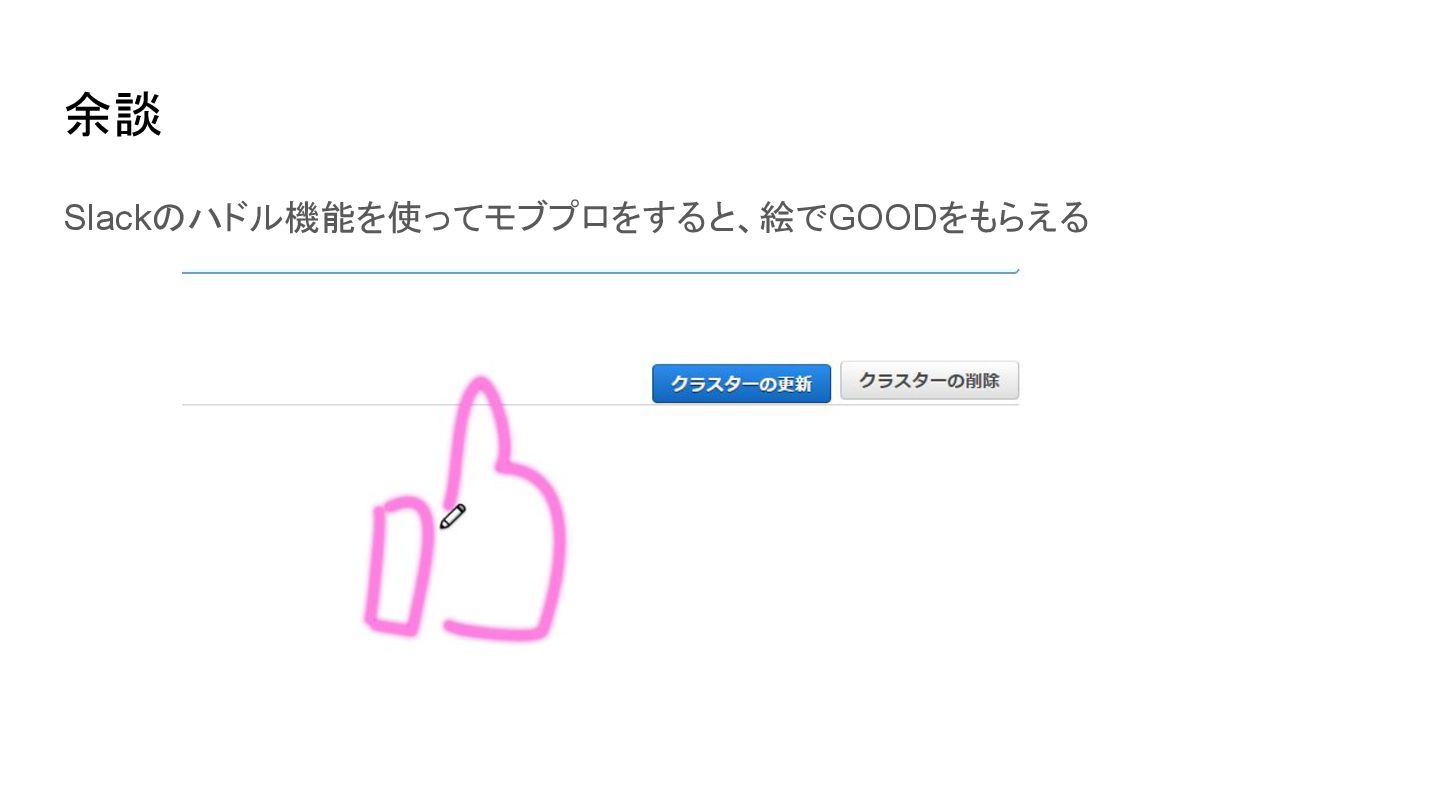
Task: Click the blue line atop the embedded screenshot
Action: [600, 271]
